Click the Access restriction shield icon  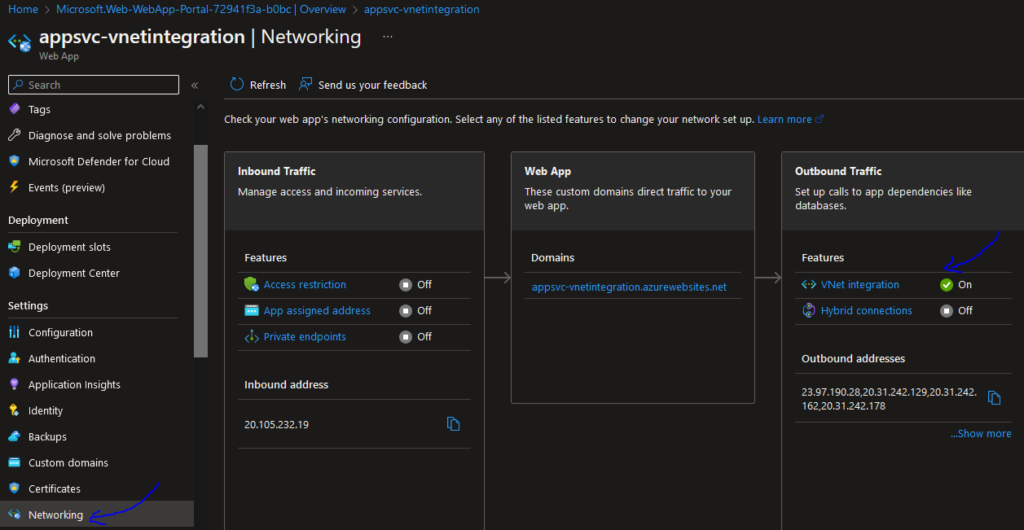point(251,285)
